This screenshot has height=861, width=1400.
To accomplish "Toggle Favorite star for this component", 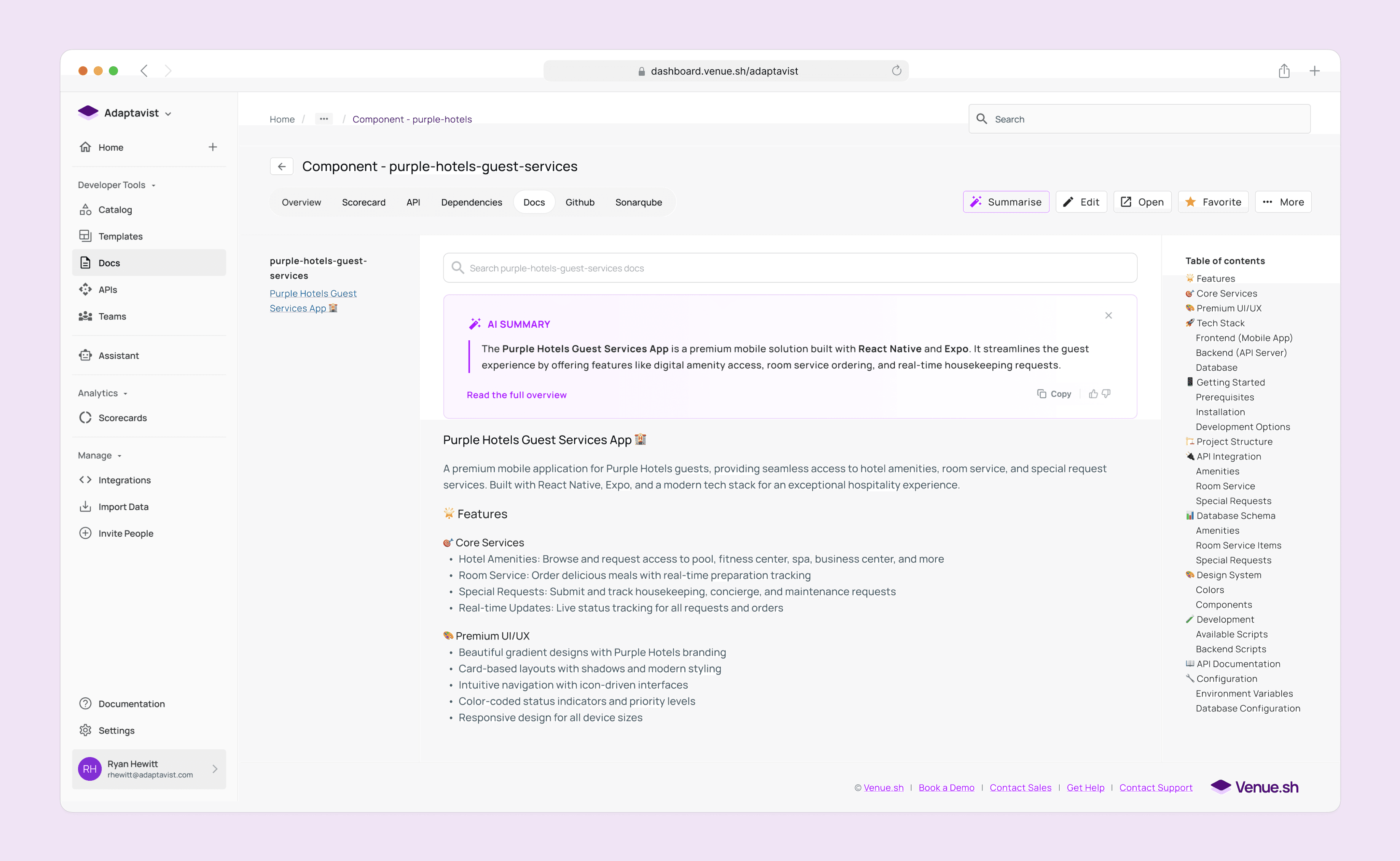I will (1213, 202).
